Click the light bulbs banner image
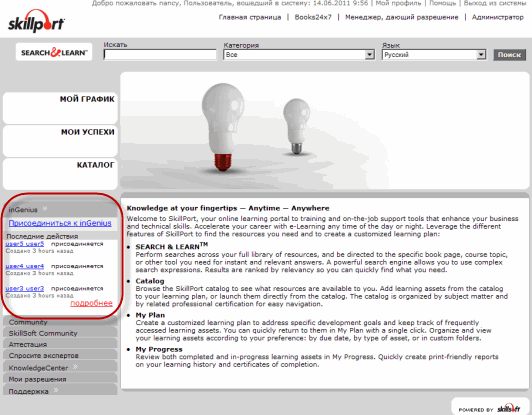Screen dimensions: 532x415 [x=325, y=130]
